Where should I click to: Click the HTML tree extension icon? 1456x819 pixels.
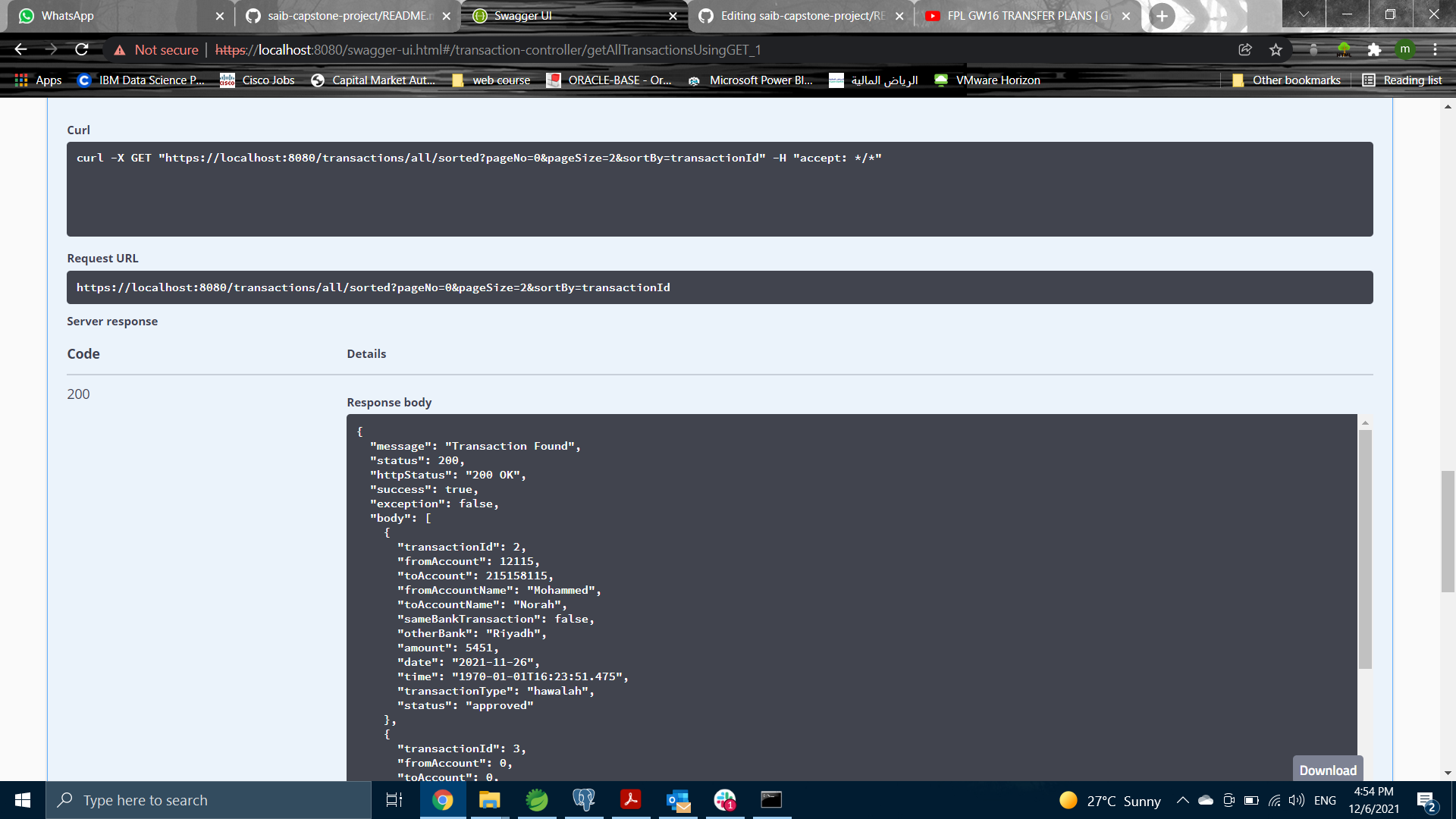click(1343, 50)
